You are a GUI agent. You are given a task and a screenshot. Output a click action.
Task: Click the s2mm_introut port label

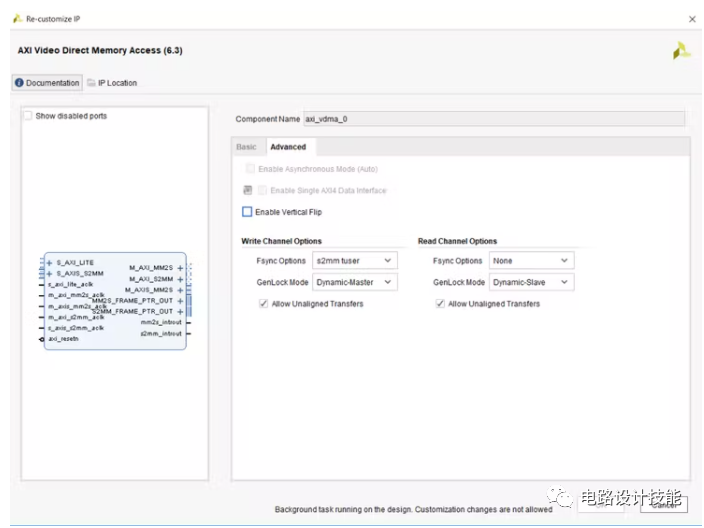(161, 334)
